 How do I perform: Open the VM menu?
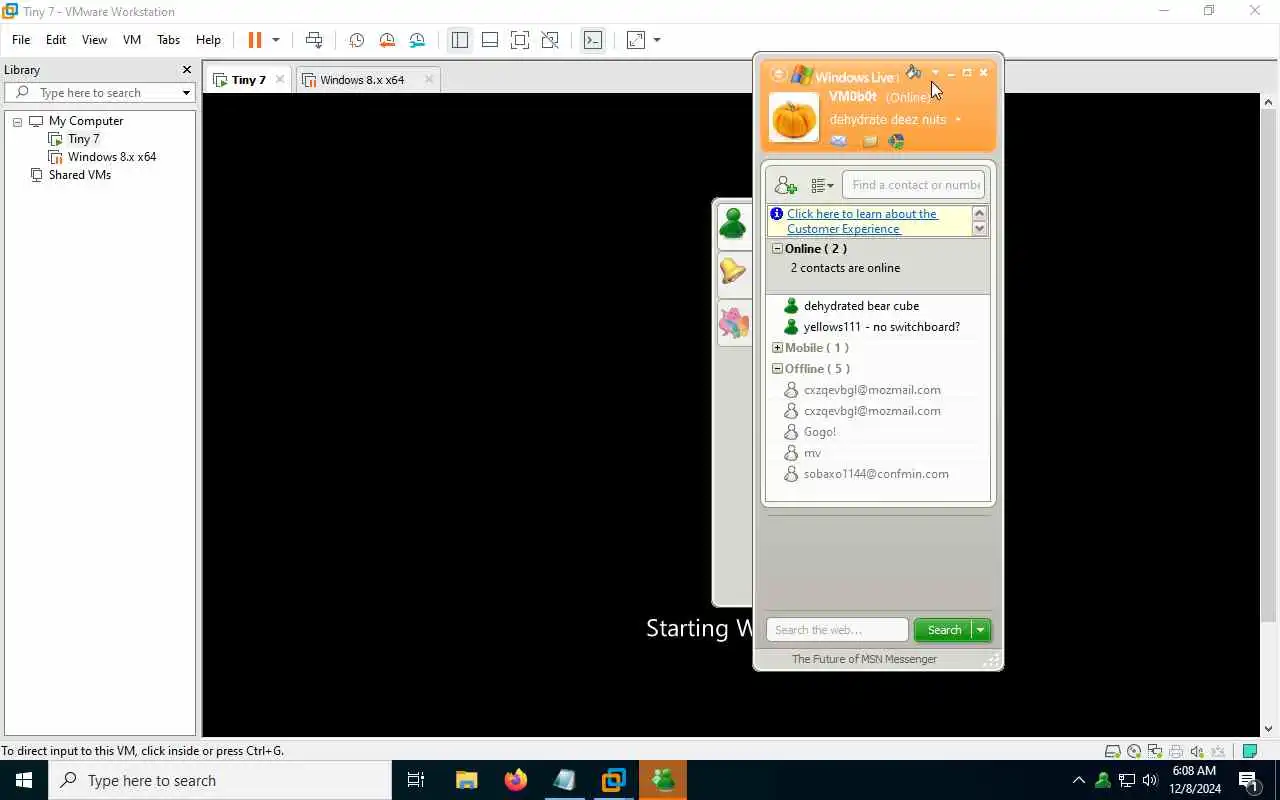(132, 40)
